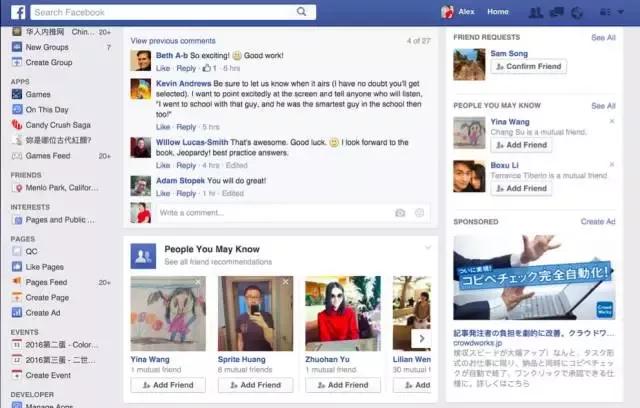Viewport: 640px width, 408px height.
Task: Remove Yina Wang card with X
Action: (198, 282)
